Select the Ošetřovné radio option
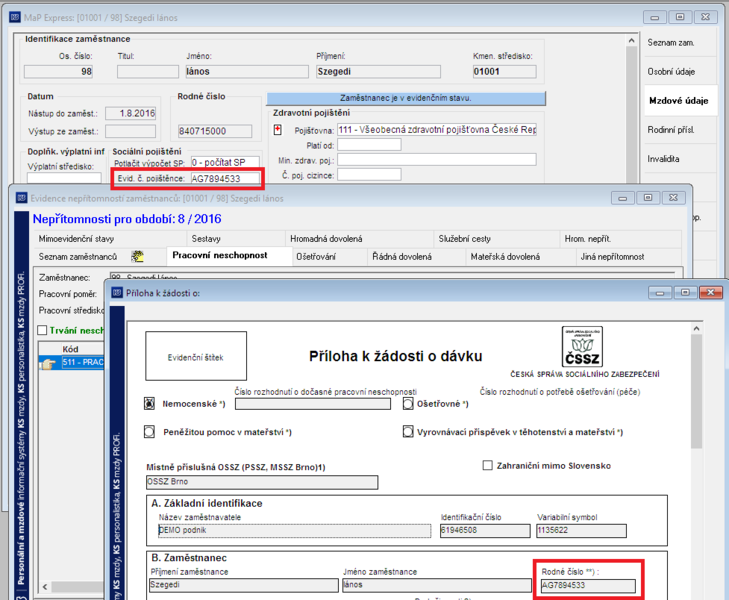The image size is (729, 600). tap(408, 403)
